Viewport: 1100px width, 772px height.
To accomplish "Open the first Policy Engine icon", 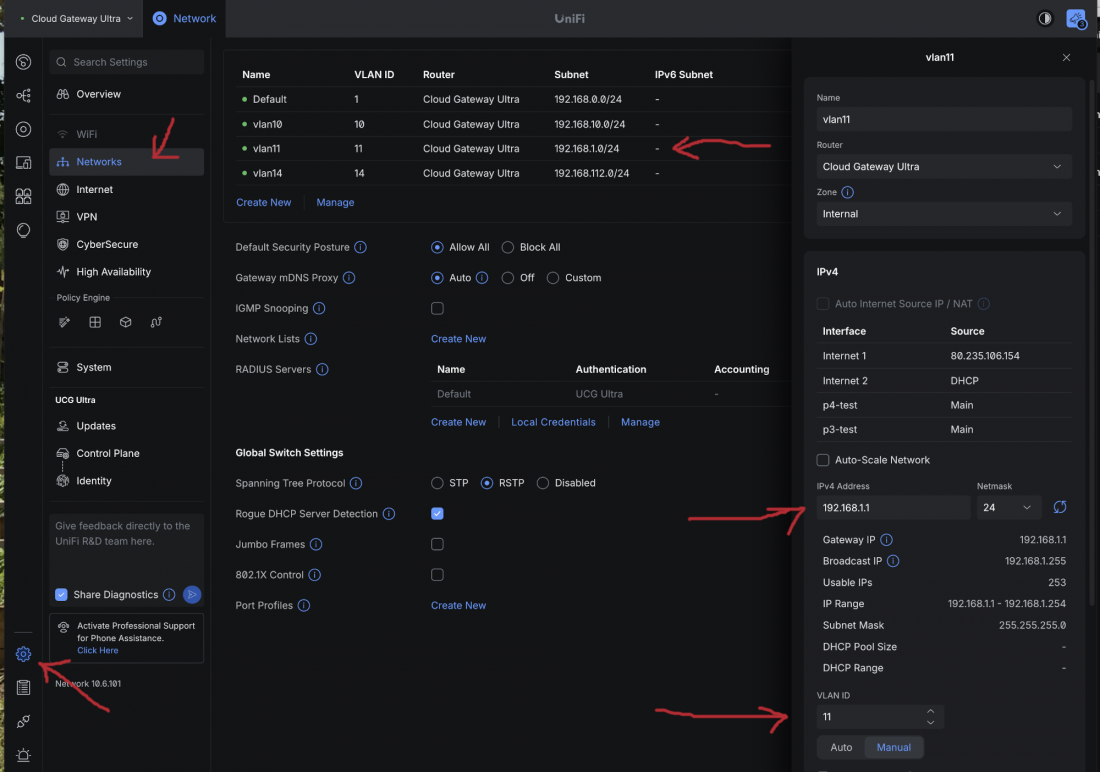I will pos(65,322).
